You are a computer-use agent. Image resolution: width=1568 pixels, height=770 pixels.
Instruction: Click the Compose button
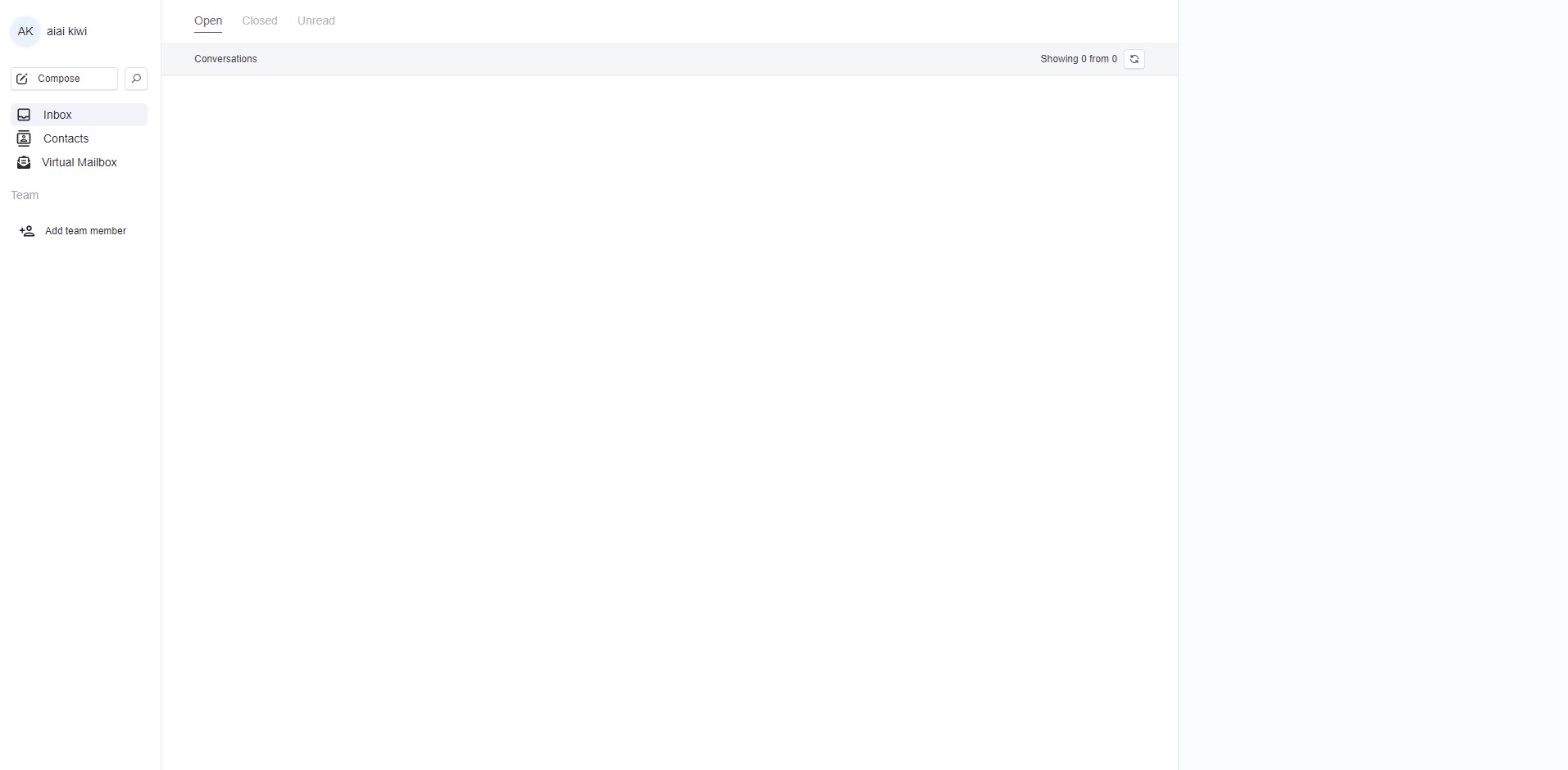click(x=64, y=79)
